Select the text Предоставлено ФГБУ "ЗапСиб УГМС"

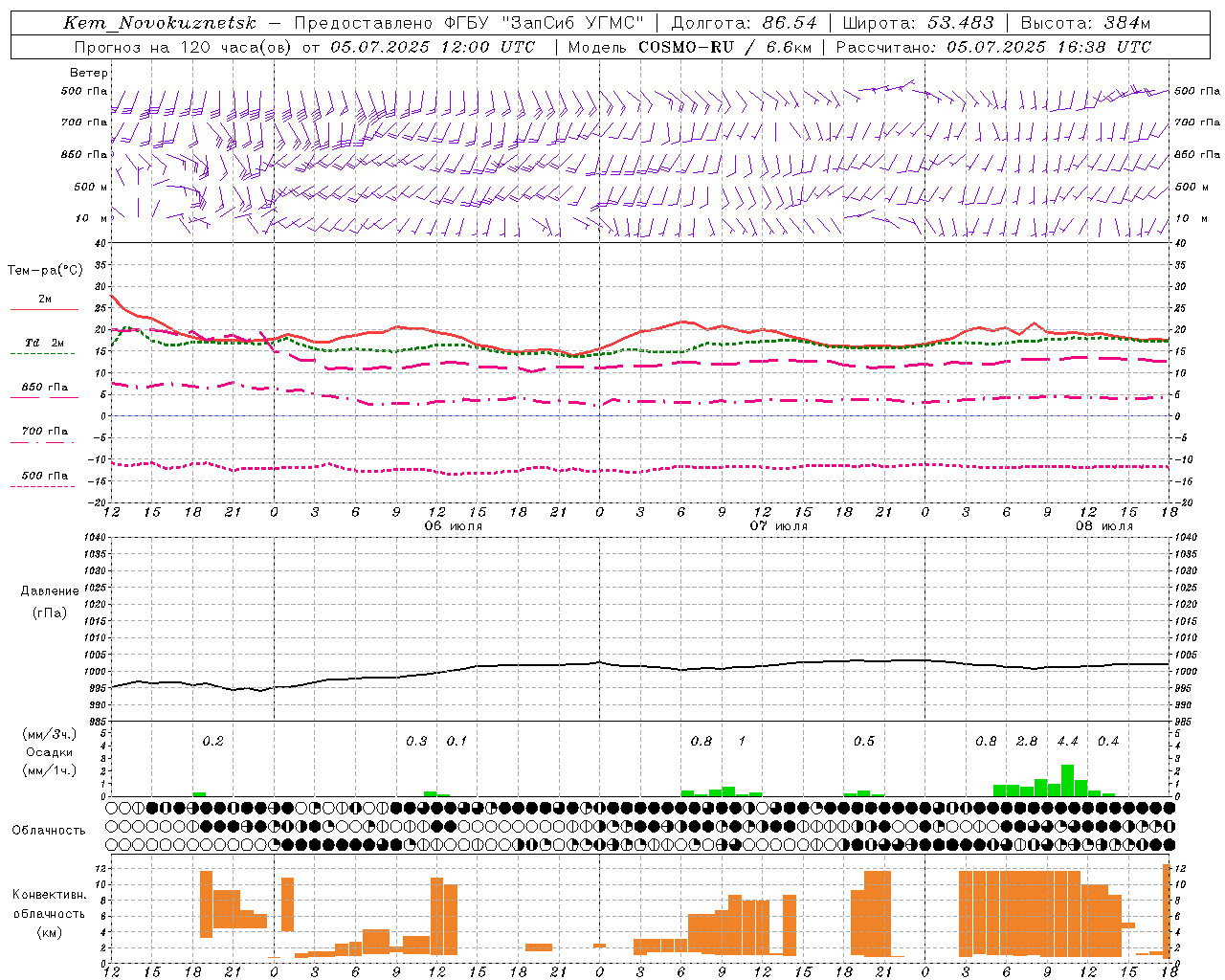[469, 23]
